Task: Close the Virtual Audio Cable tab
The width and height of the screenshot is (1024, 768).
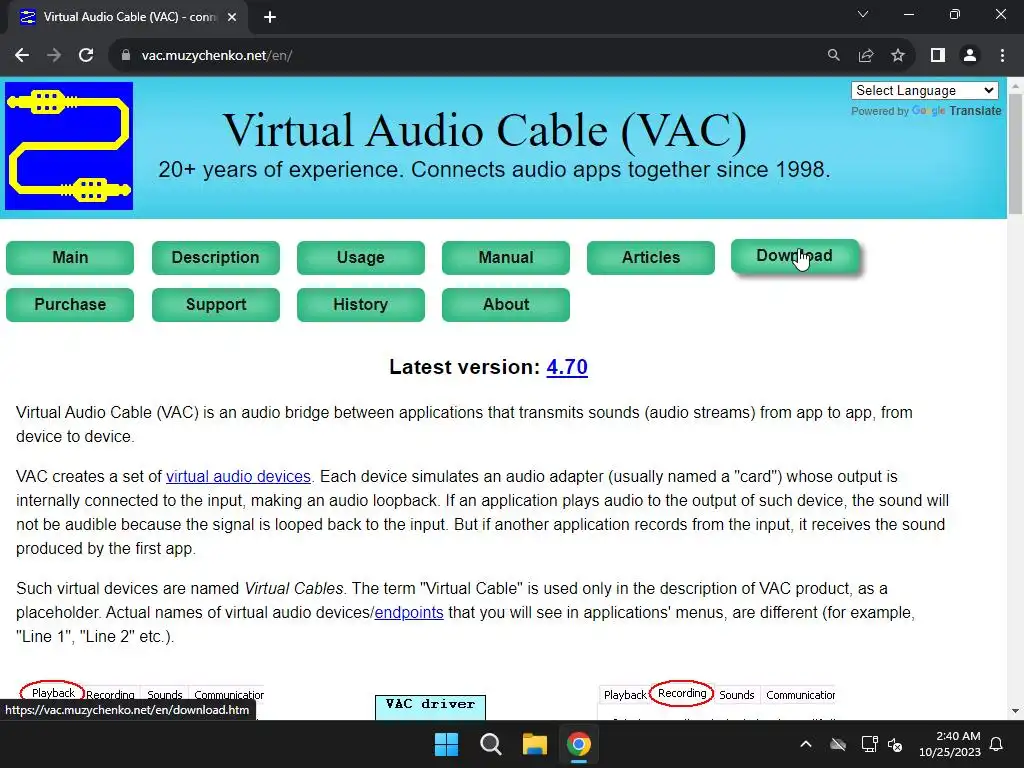Action: [232, 18]
